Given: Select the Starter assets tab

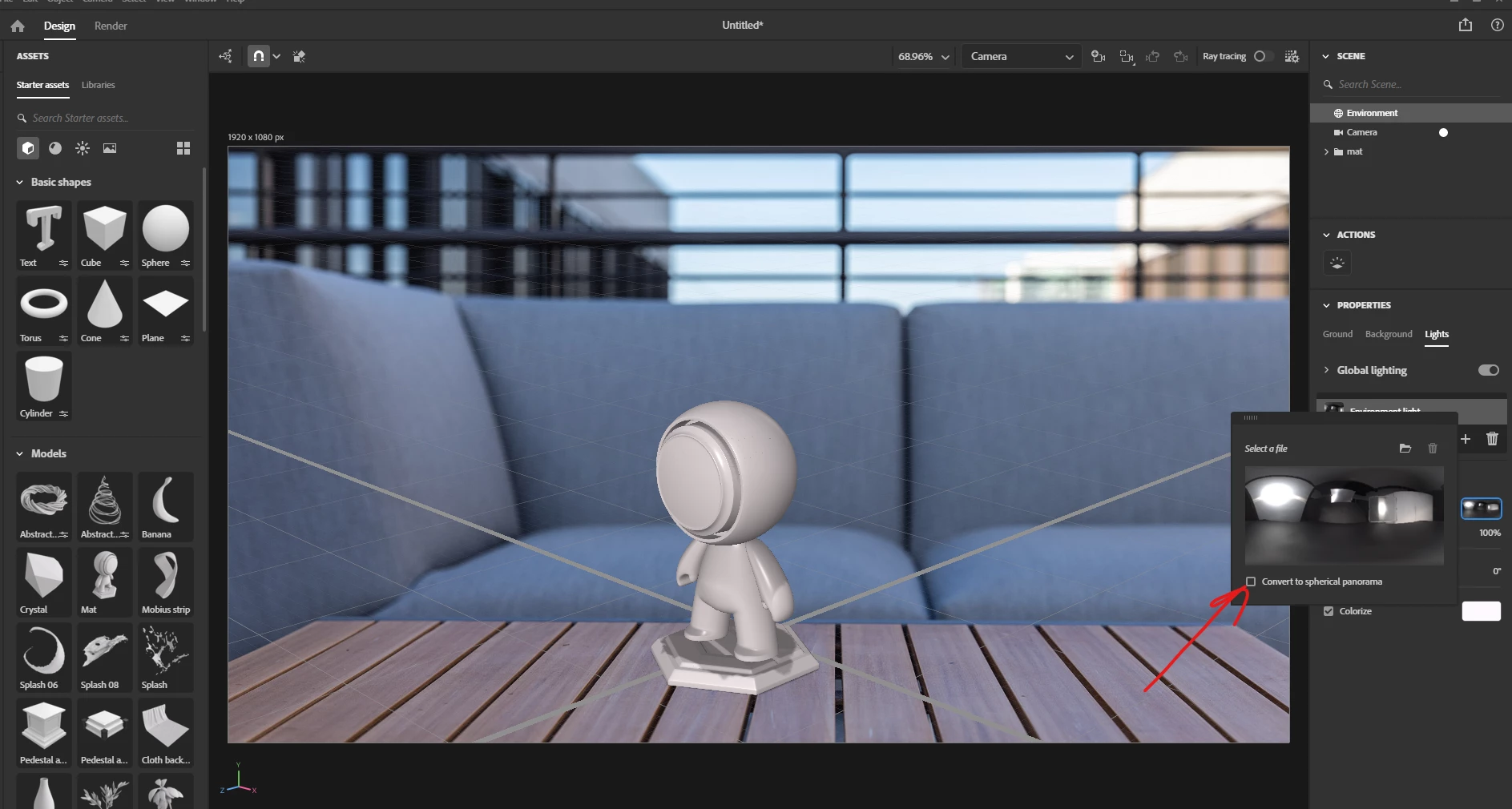Looking at the screenshot, I should click(42, 85).
